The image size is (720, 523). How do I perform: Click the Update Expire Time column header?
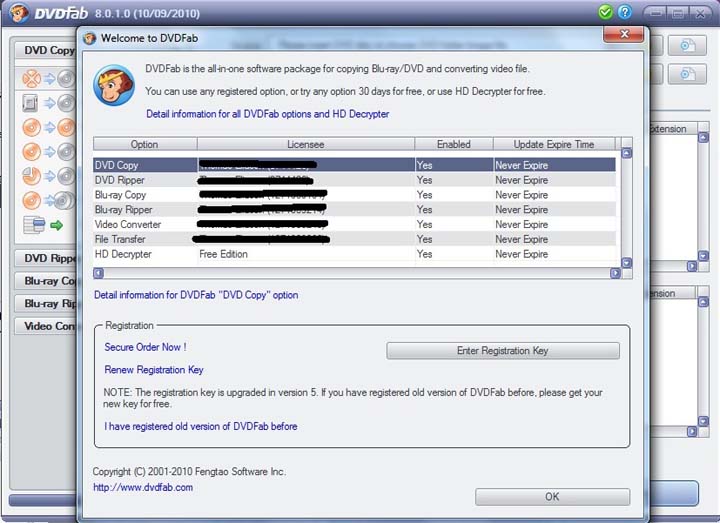tap(554, 144)
